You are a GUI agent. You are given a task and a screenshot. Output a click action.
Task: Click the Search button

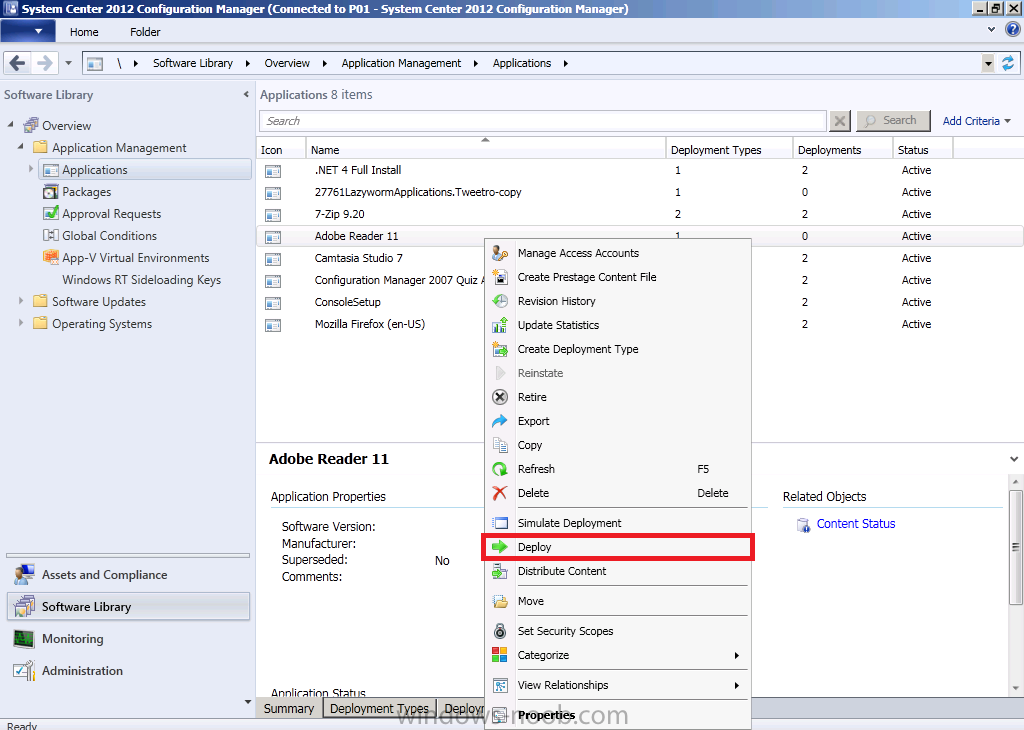coord(893,121)
